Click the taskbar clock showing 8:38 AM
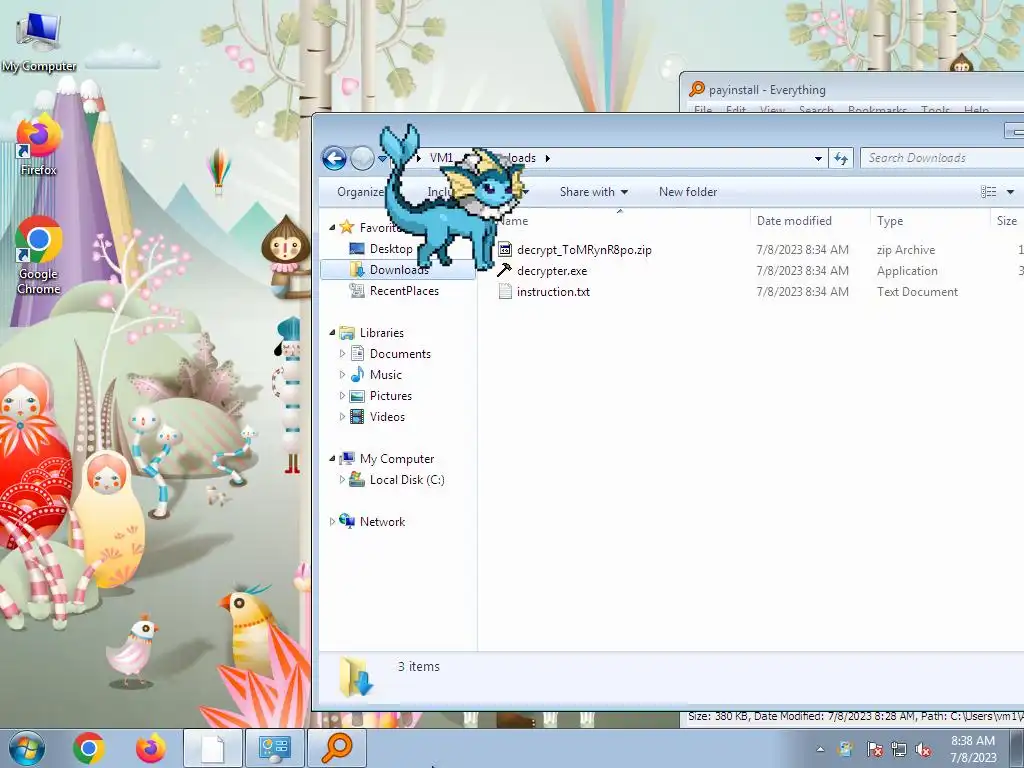Screen dimensions: 1024x768 [x=973, y=749]
